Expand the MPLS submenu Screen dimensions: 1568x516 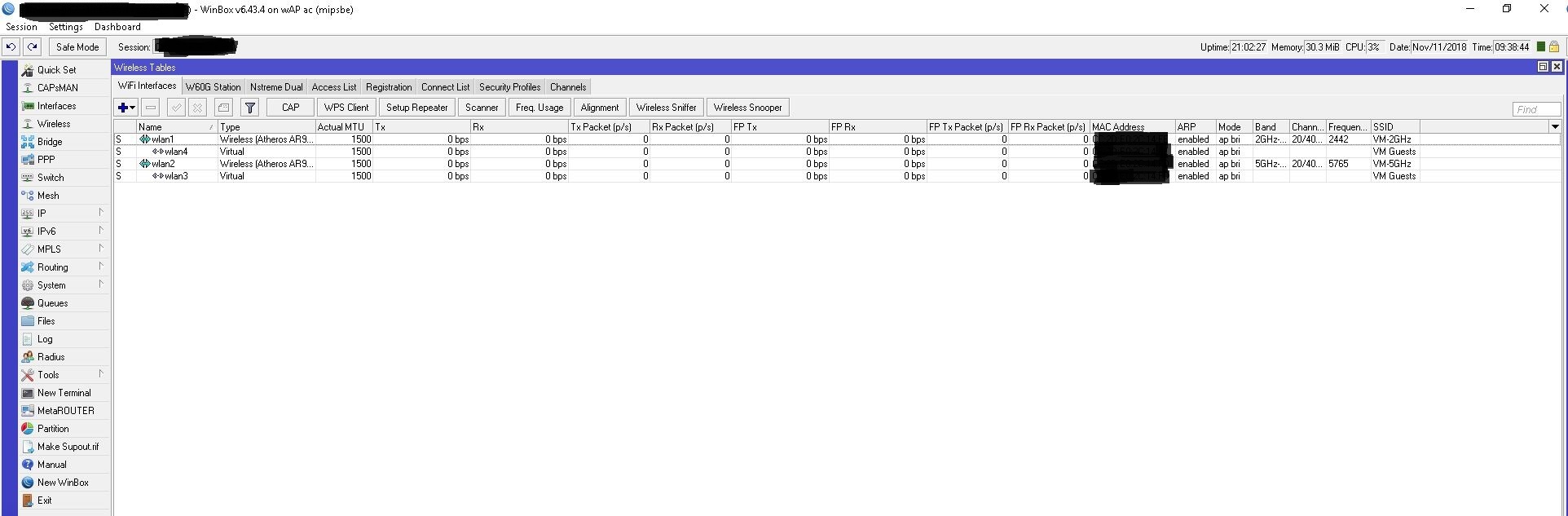(x=64, y=249)
